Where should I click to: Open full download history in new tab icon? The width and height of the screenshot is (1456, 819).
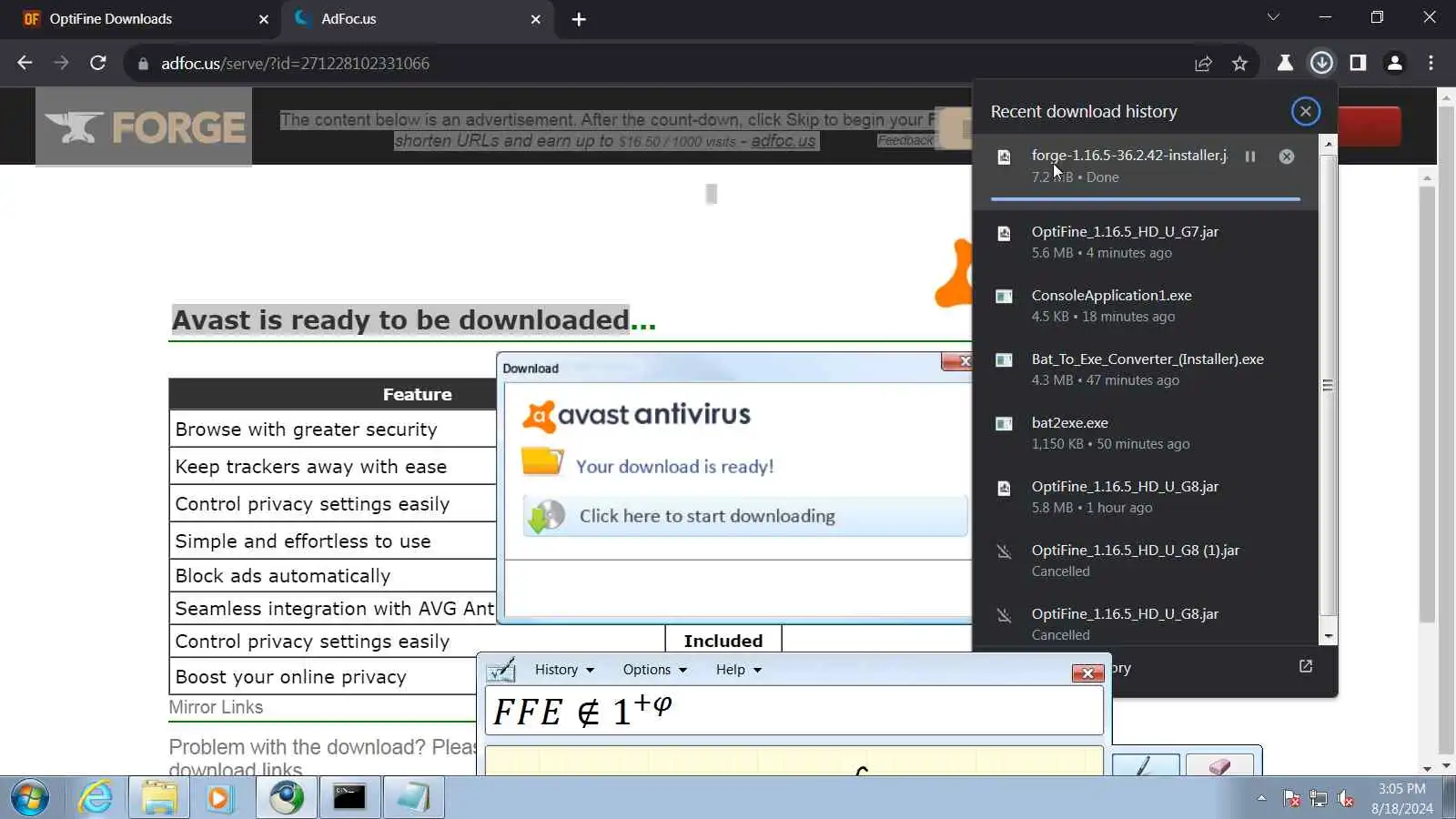point(1306,667)
